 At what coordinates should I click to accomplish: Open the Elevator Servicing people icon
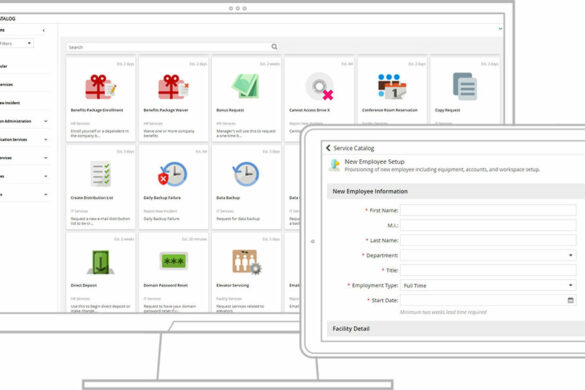pyautogui.click(x=247, y=262)
